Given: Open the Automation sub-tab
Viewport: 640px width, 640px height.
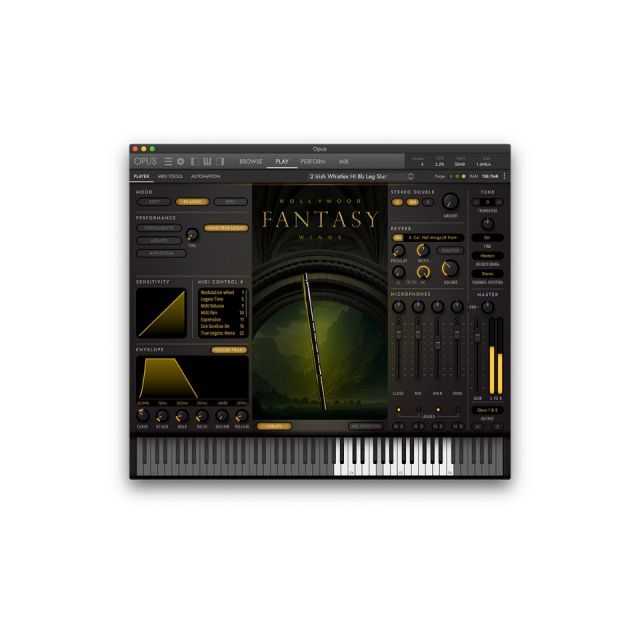Looking at the screenshot, I should click(x=205, y=176).
